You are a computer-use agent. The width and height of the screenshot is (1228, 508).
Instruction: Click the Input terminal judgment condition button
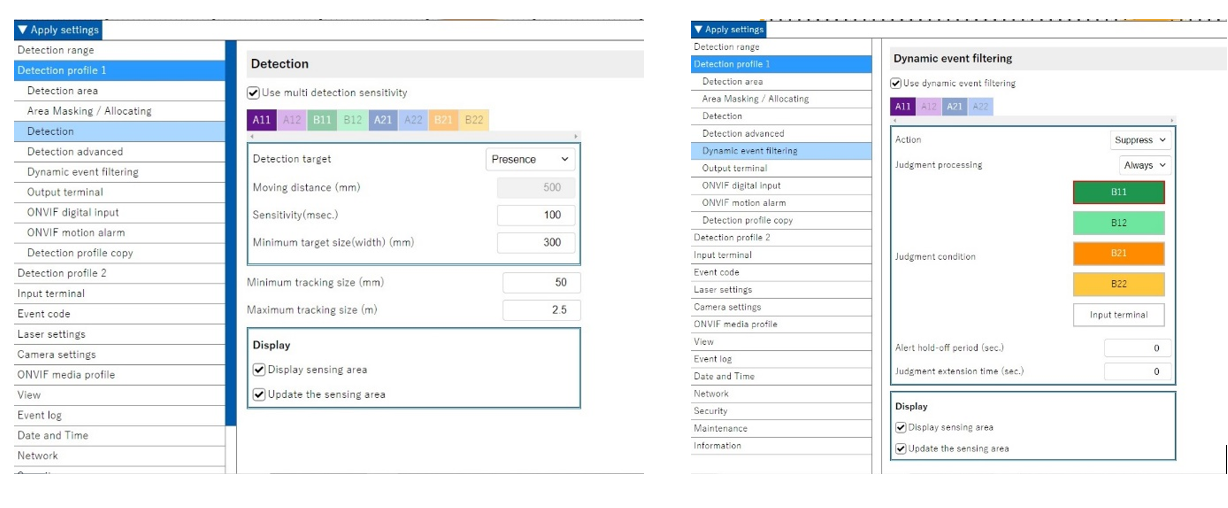(x=1119, y=315)
